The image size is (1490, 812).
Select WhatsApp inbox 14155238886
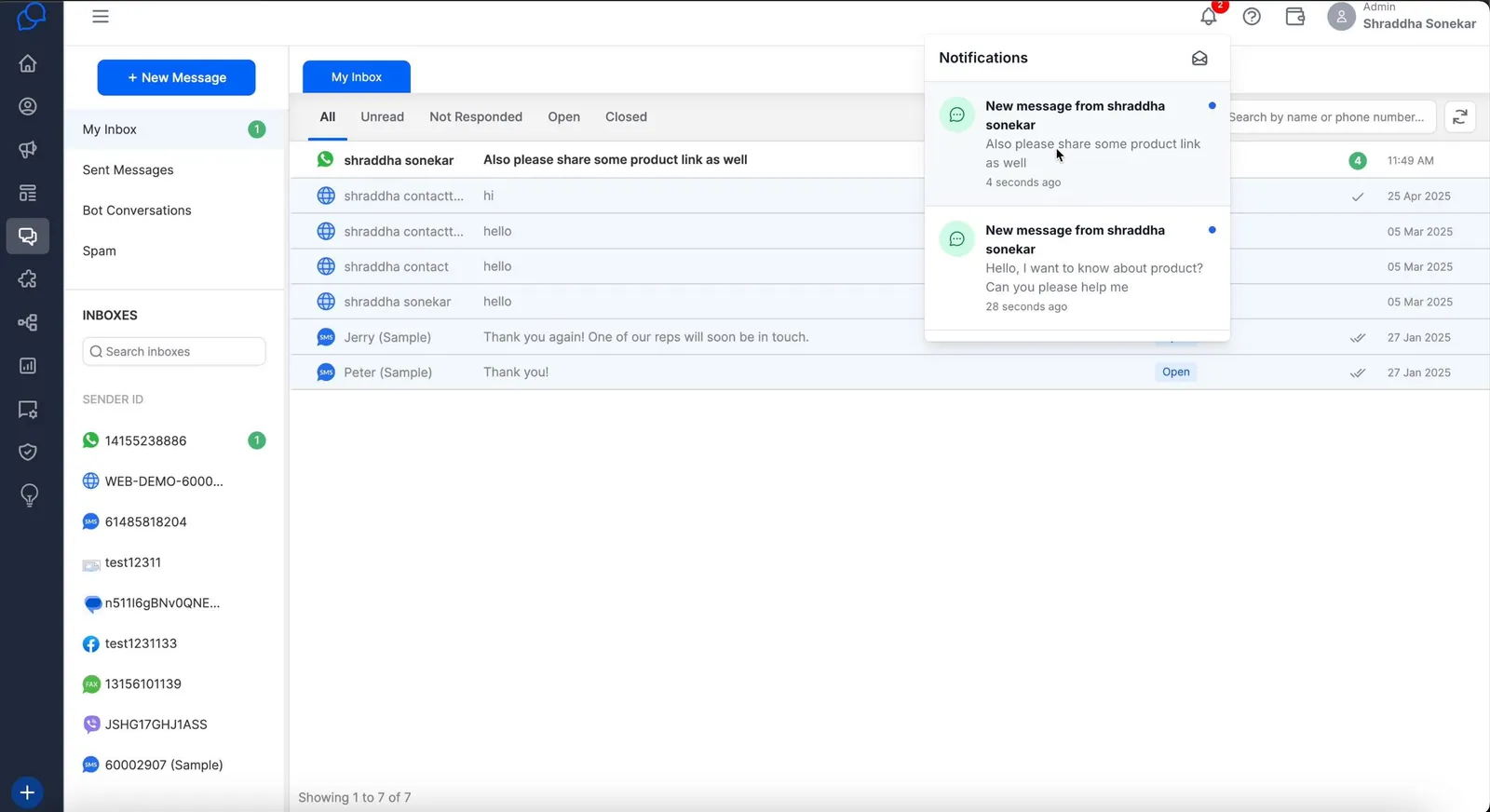coord(174,440)
